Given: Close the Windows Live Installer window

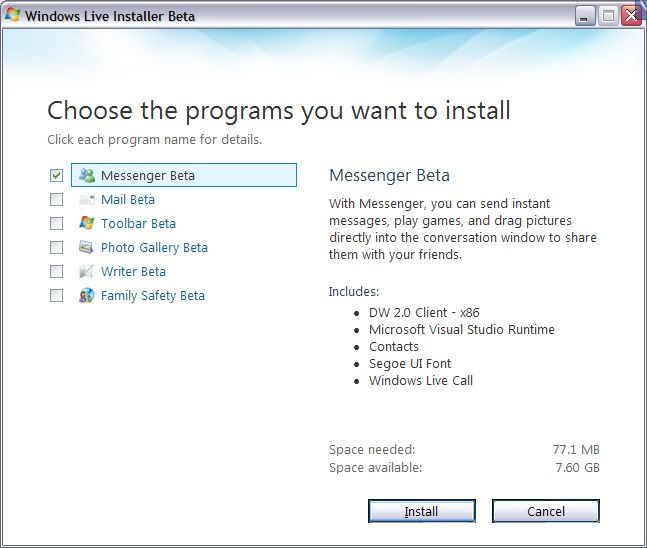Looking at the screenshot, I should tap(632, 16).
